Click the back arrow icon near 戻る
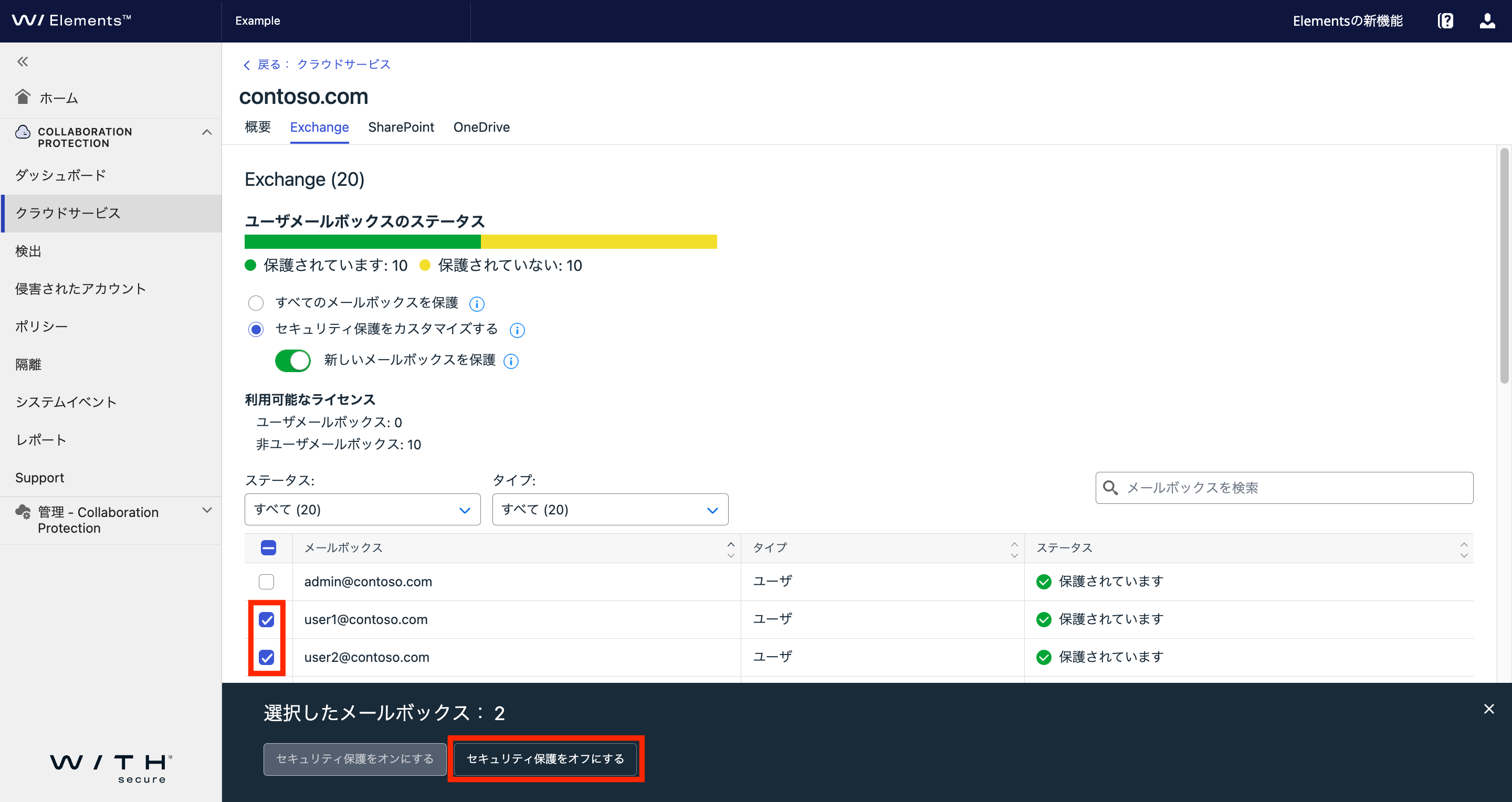The image size is (1512, 802). pos(247,65)
